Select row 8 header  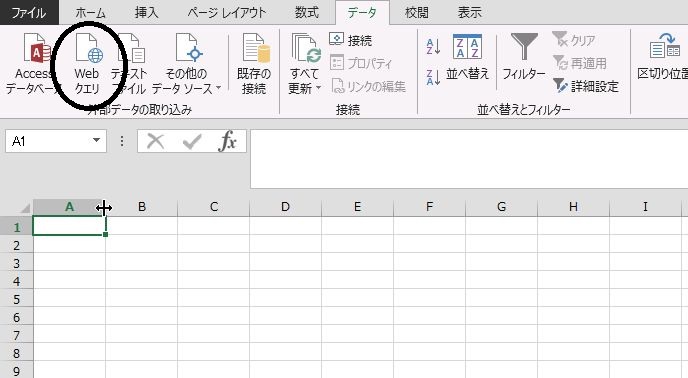(x=16, y=353)
